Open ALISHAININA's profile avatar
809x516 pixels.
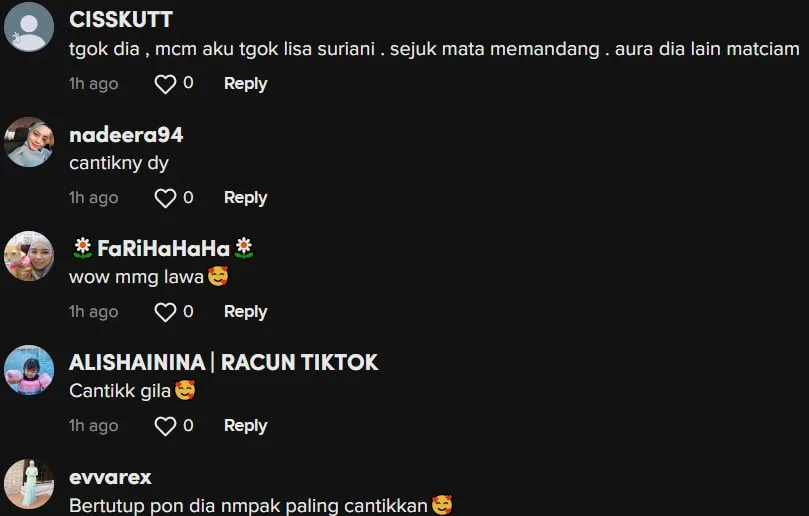pyautogui.click(x=29, y=370)
